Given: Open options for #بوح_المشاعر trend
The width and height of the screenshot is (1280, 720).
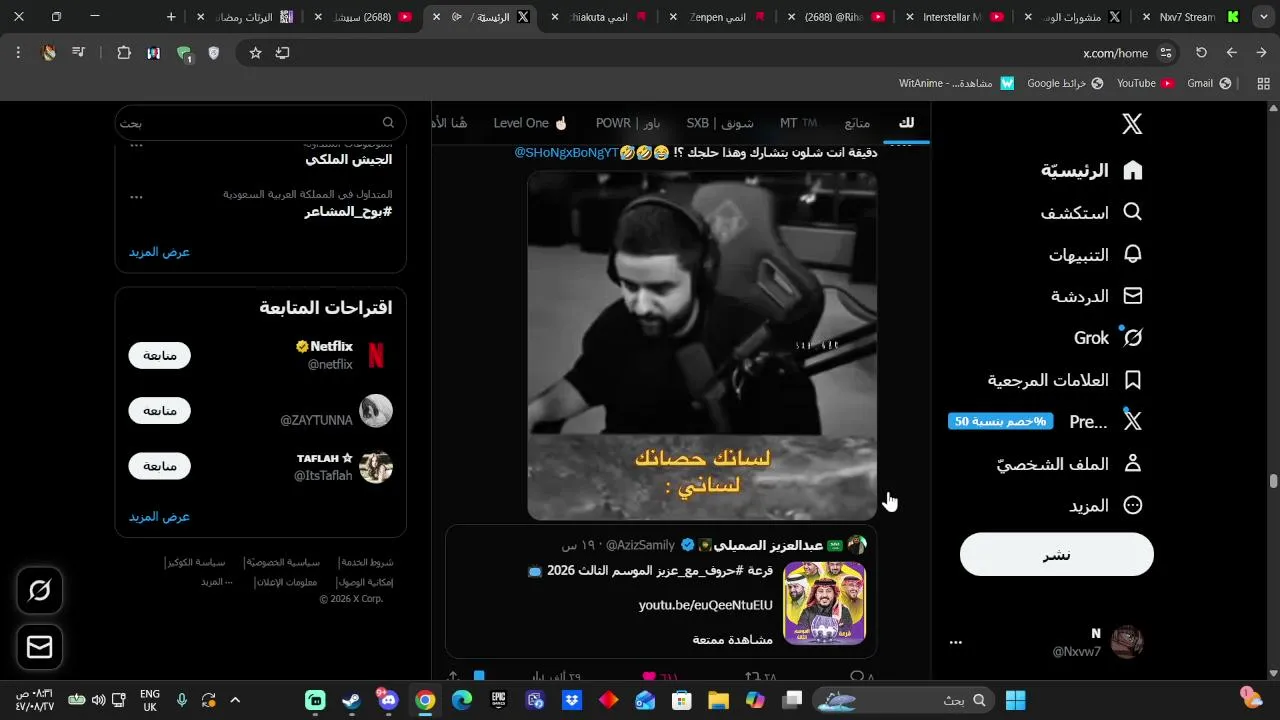Looking at the screenshot, I should tap(137, 197).
